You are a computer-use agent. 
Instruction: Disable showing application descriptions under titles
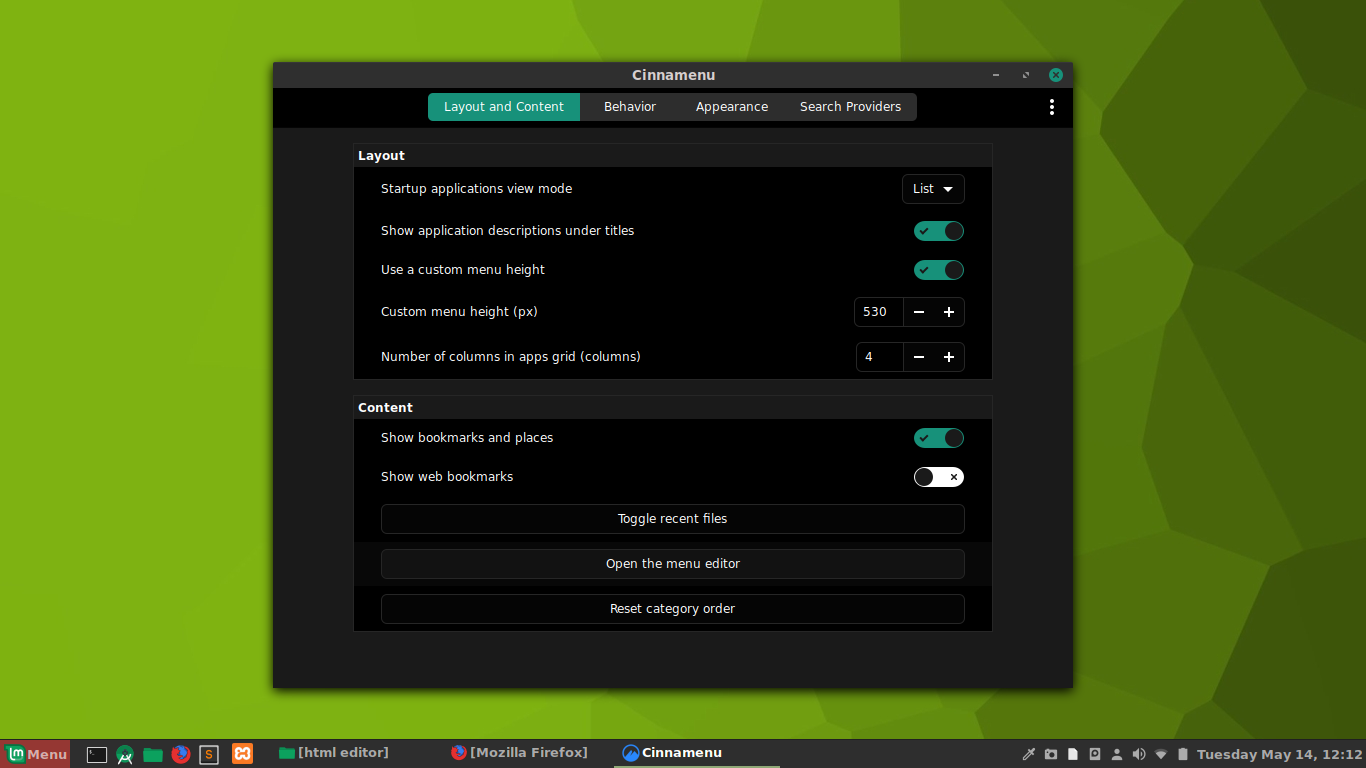(938, 230)
